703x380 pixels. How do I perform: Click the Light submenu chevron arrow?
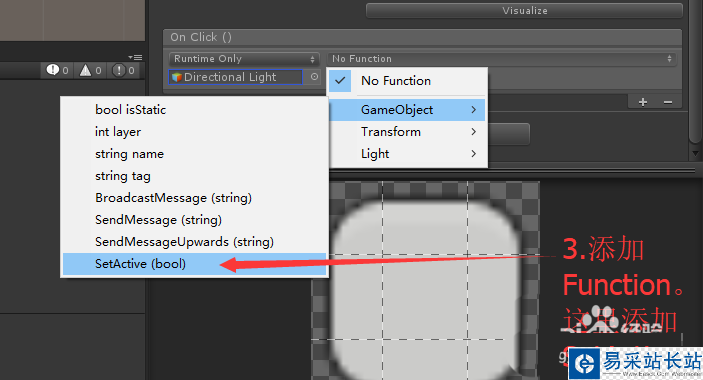[474, 154]
